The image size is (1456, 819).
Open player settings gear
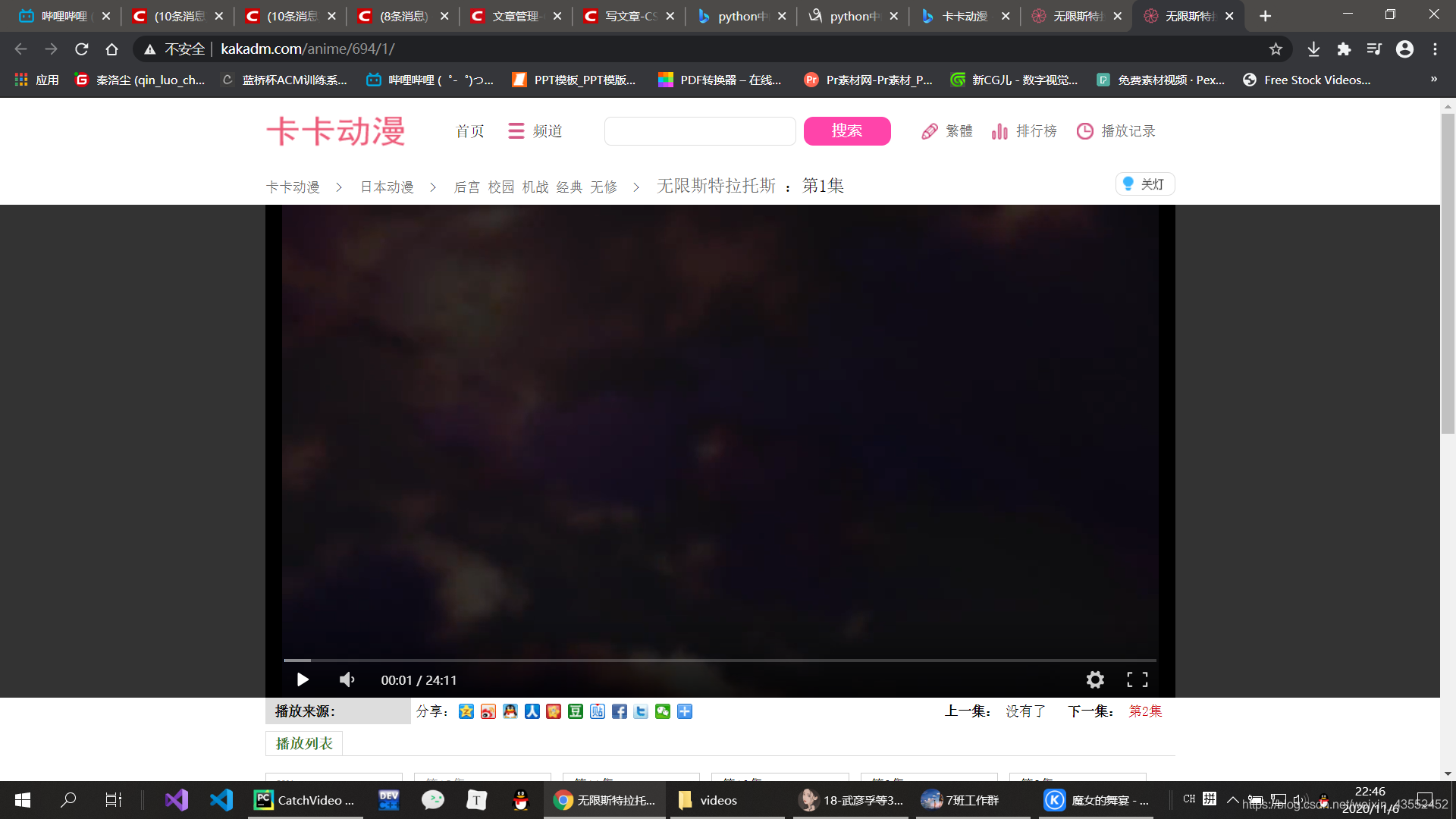(1094, 679)
